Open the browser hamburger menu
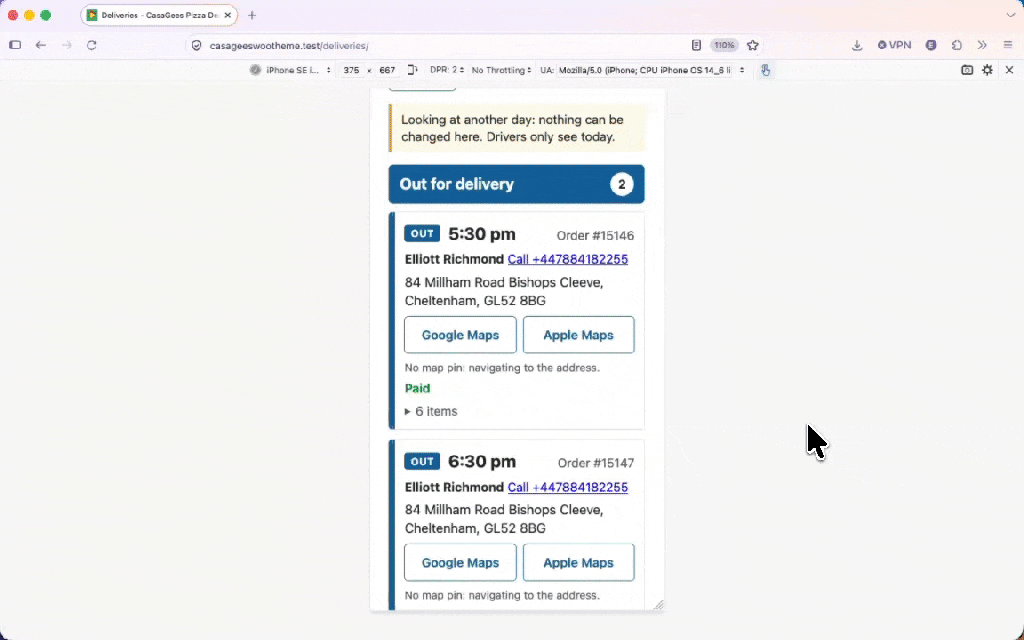 1008,45
